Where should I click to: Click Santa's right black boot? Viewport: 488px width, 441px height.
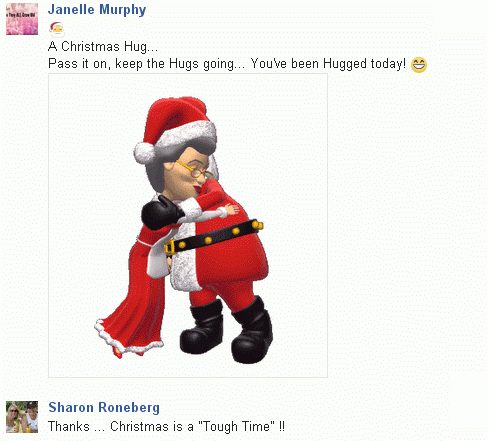coord(252,330)
